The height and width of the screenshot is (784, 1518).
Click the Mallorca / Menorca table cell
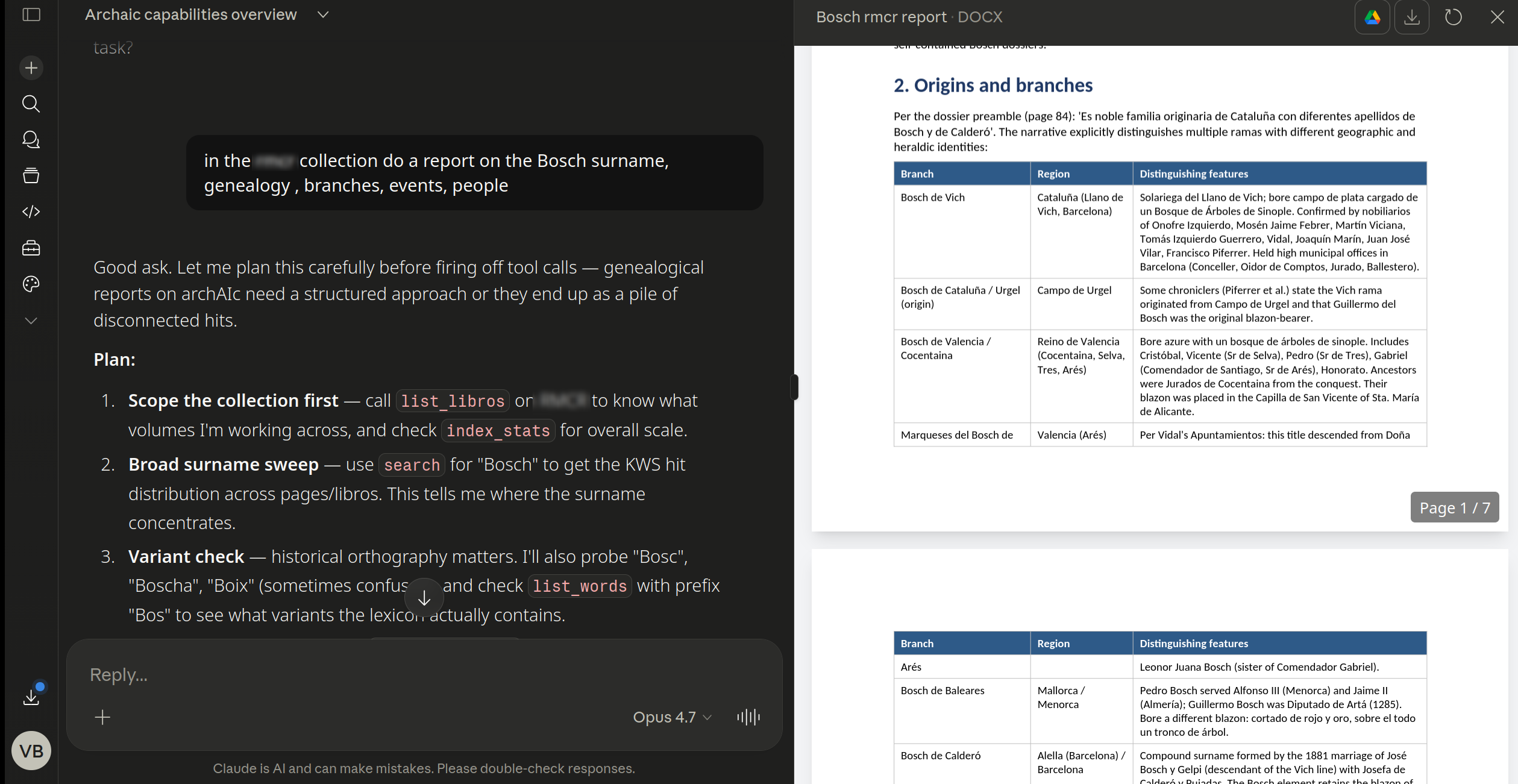point(1082,710)
